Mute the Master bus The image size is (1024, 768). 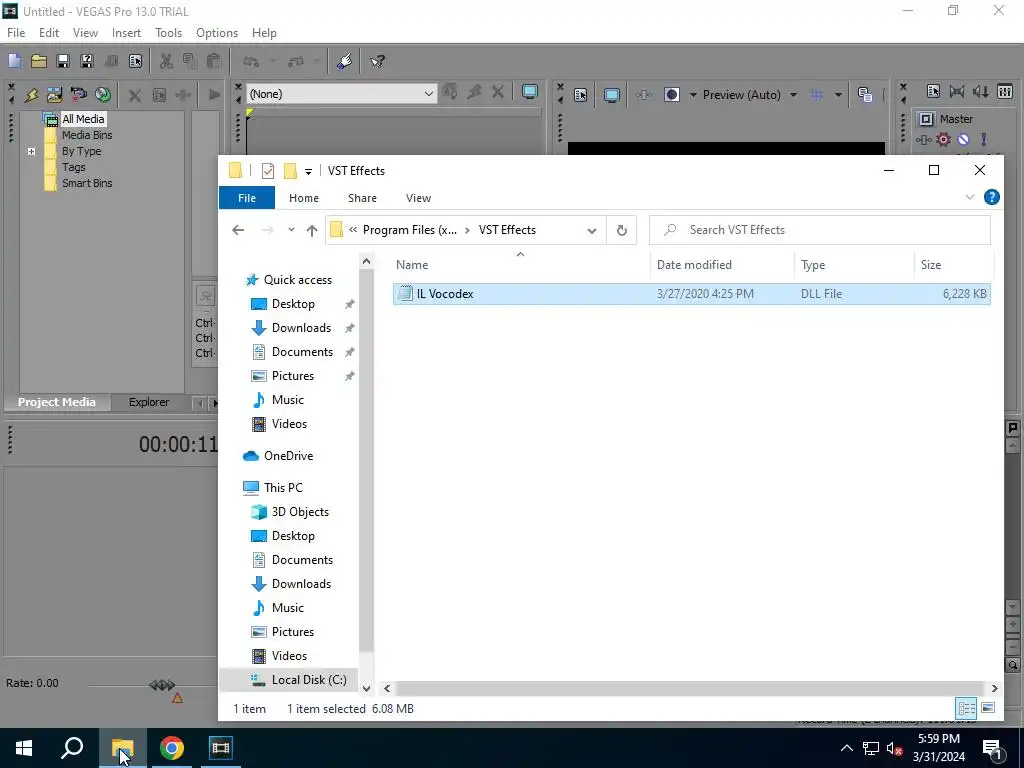click(x=963, y=139)
